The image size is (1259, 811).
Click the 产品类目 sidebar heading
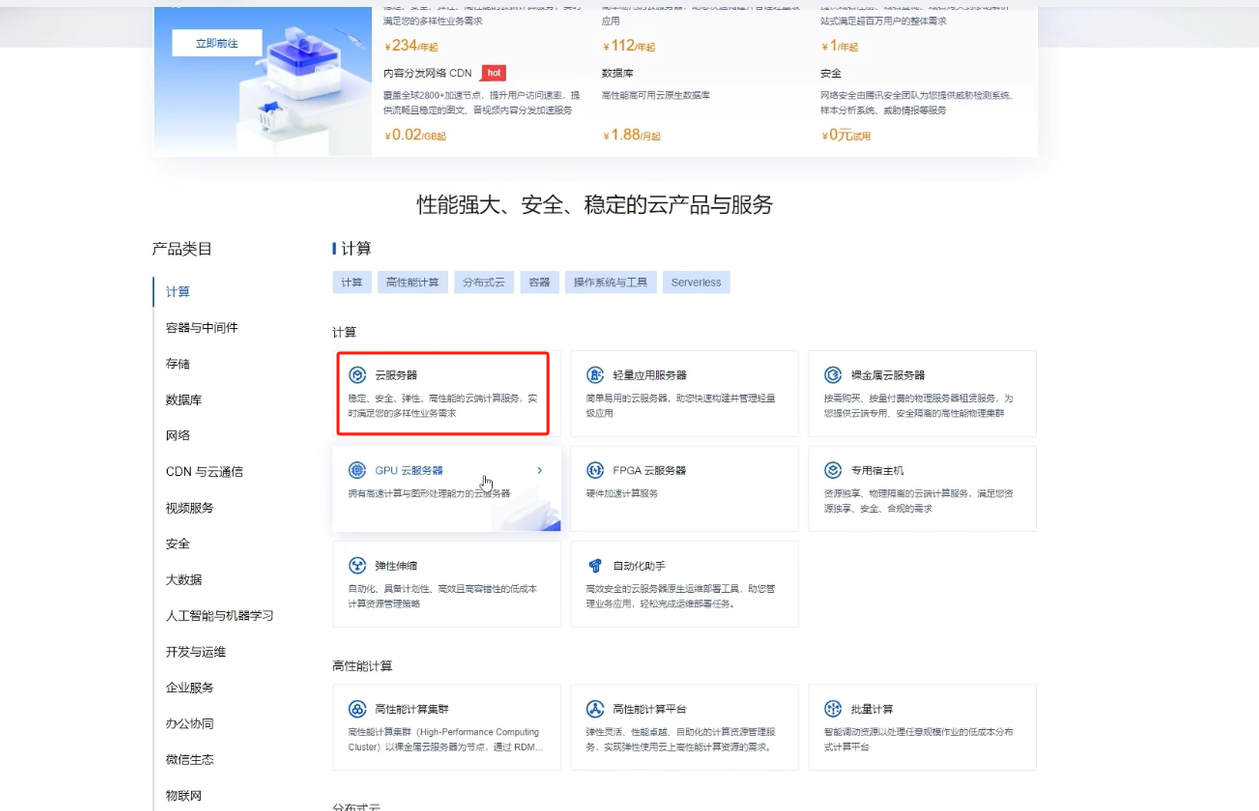click(182, 249)
